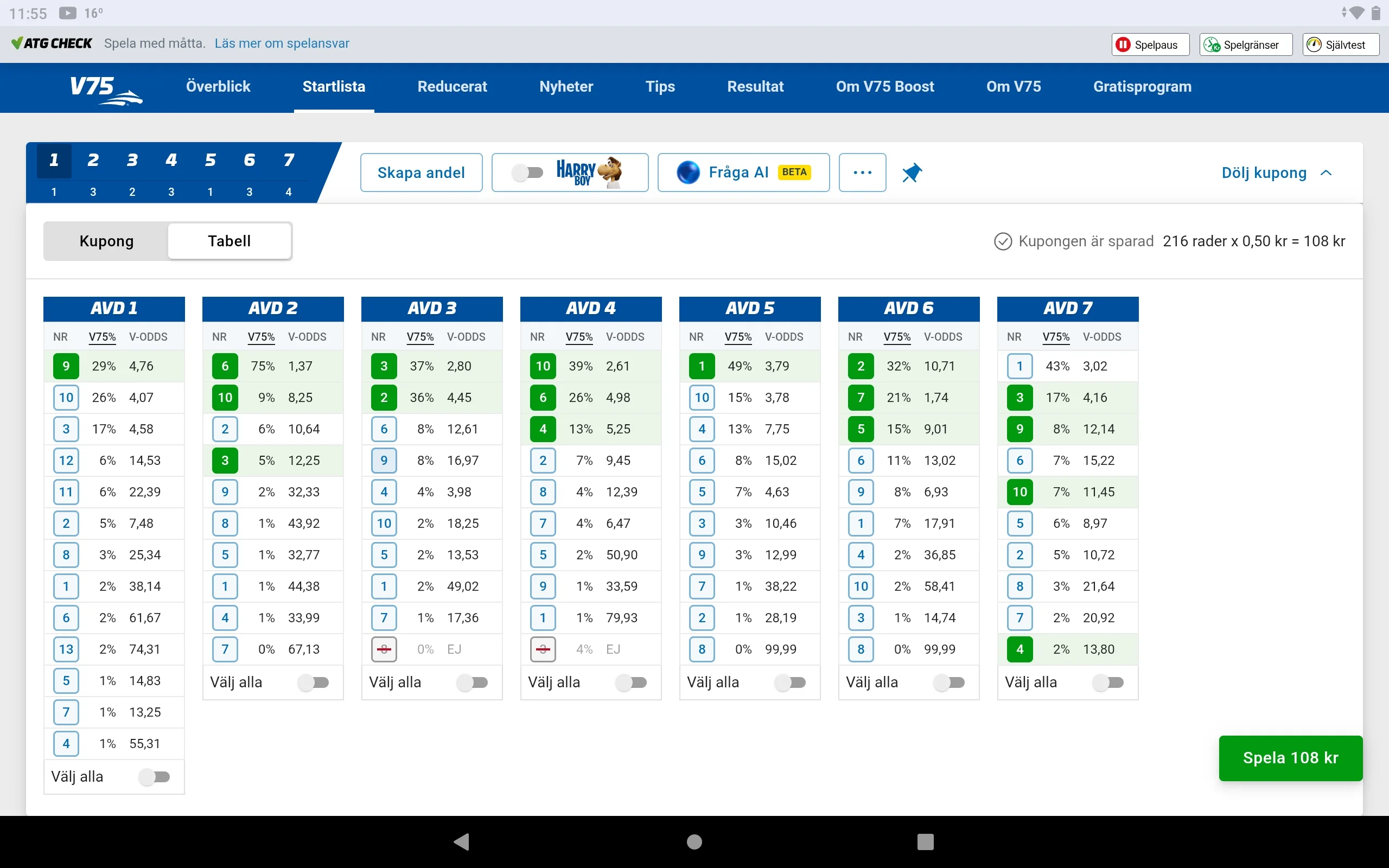Screen dimensions: 1389x868
Task: Open the Resultat menu item
Action: [x=755, y=87]
